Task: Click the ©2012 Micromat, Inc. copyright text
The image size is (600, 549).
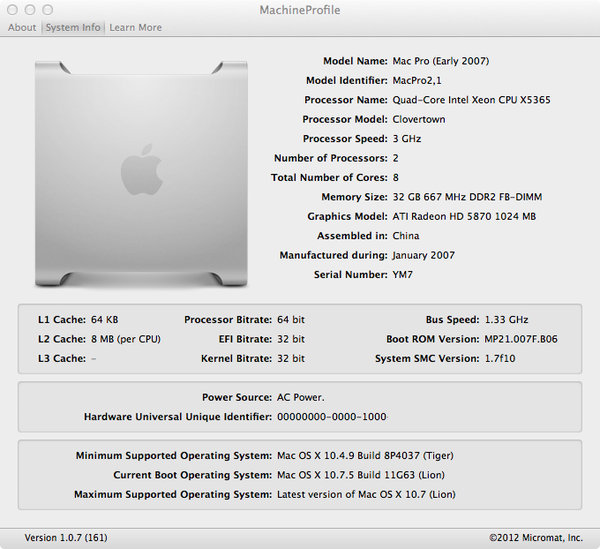Action: coord(536,538)
